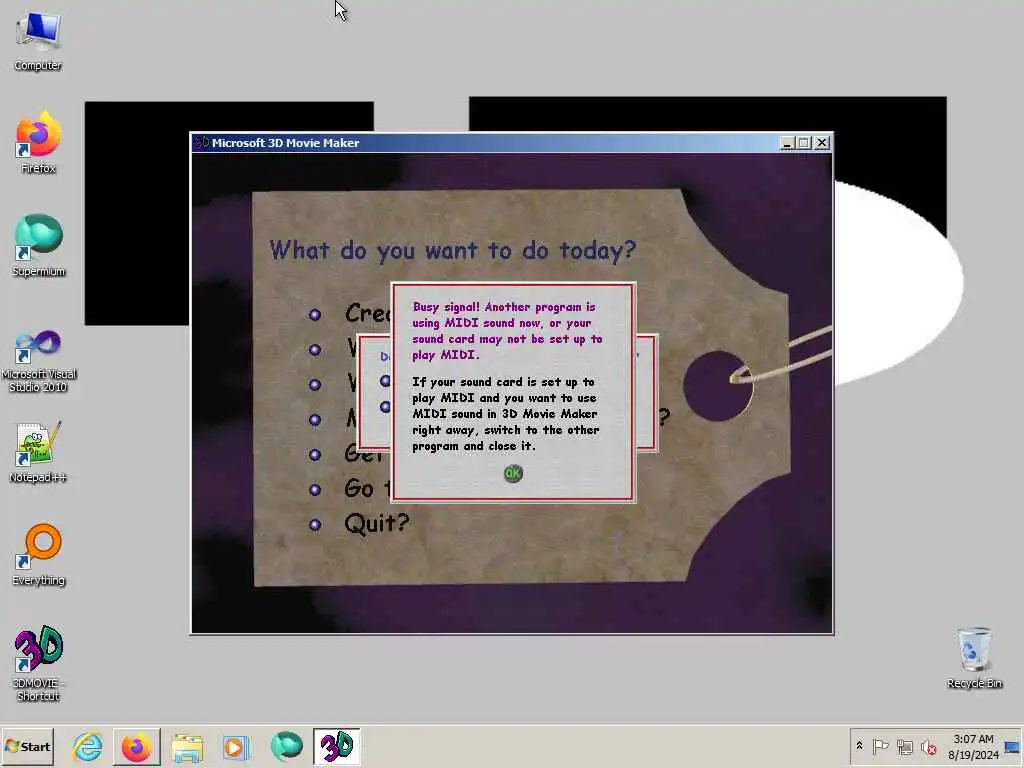Click the green OK button in the dialog

(x=513, y=473)
